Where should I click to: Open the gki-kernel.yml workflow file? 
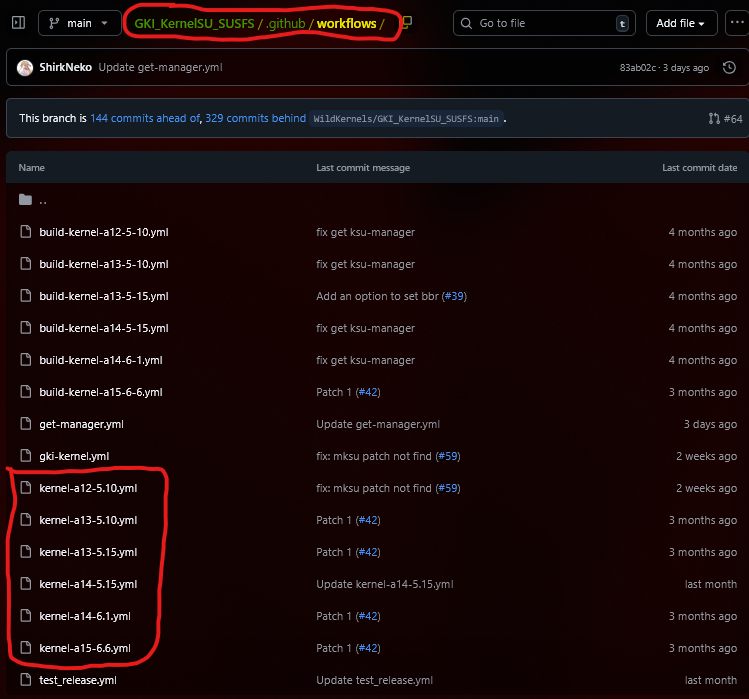(x=74, y=456)
